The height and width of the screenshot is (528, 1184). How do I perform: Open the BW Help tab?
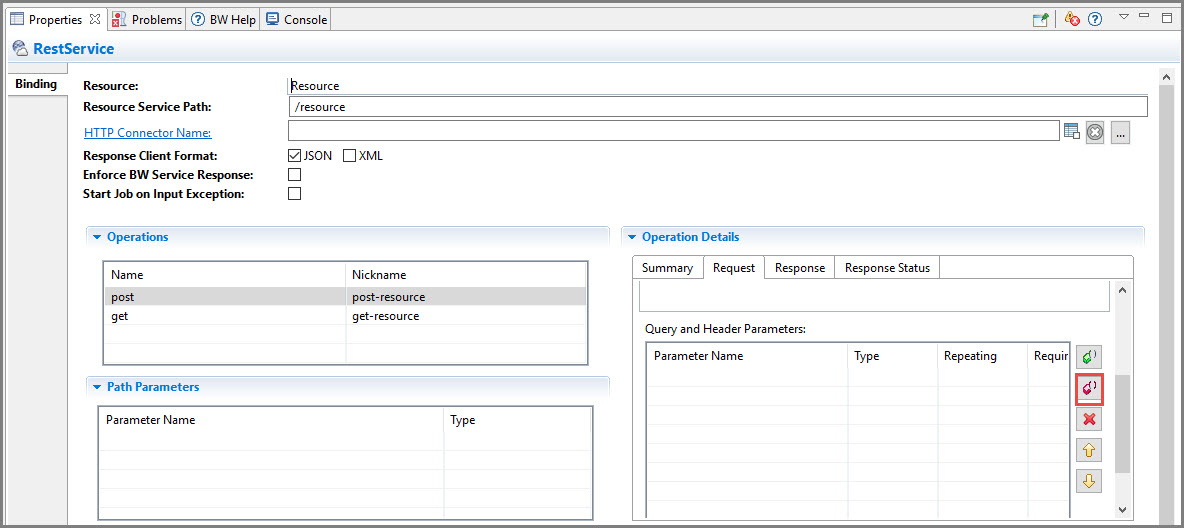[x=224, y=20]
